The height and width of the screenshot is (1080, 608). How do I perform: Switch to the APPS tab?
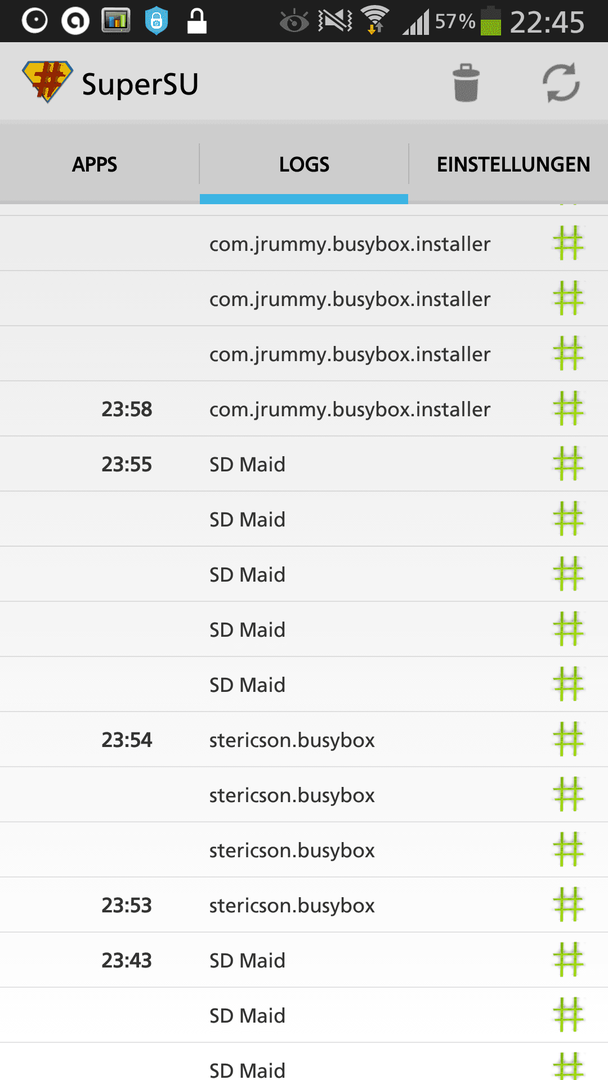(95, 165)
